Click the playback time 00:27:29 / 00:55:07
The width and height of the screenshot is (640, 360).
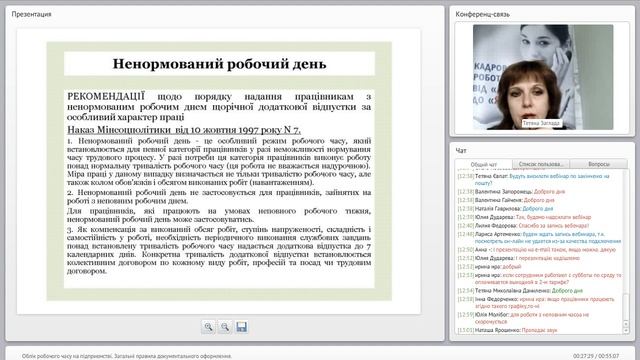pyautogui.click(x=596, y=356)
